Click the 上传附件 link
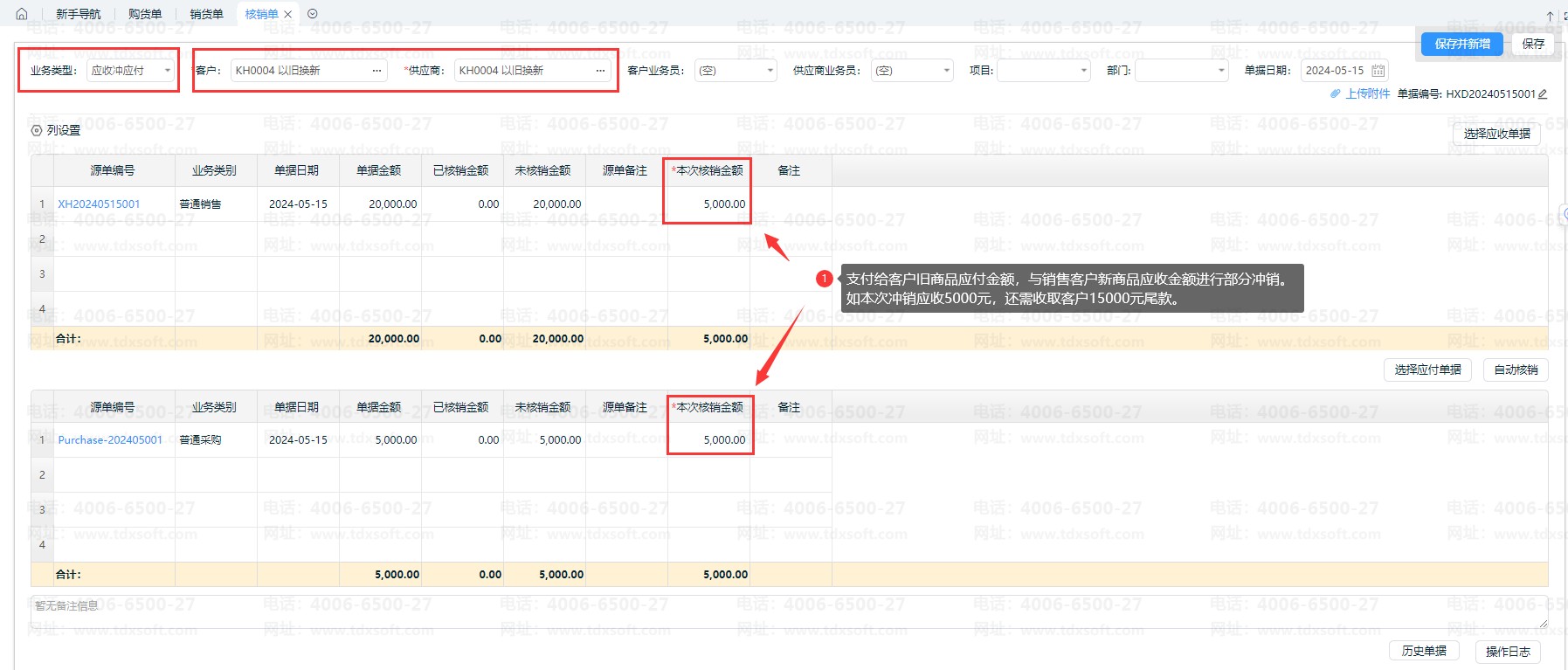This screenshot has height=670, width=1568. click(x=1367, y=94)
